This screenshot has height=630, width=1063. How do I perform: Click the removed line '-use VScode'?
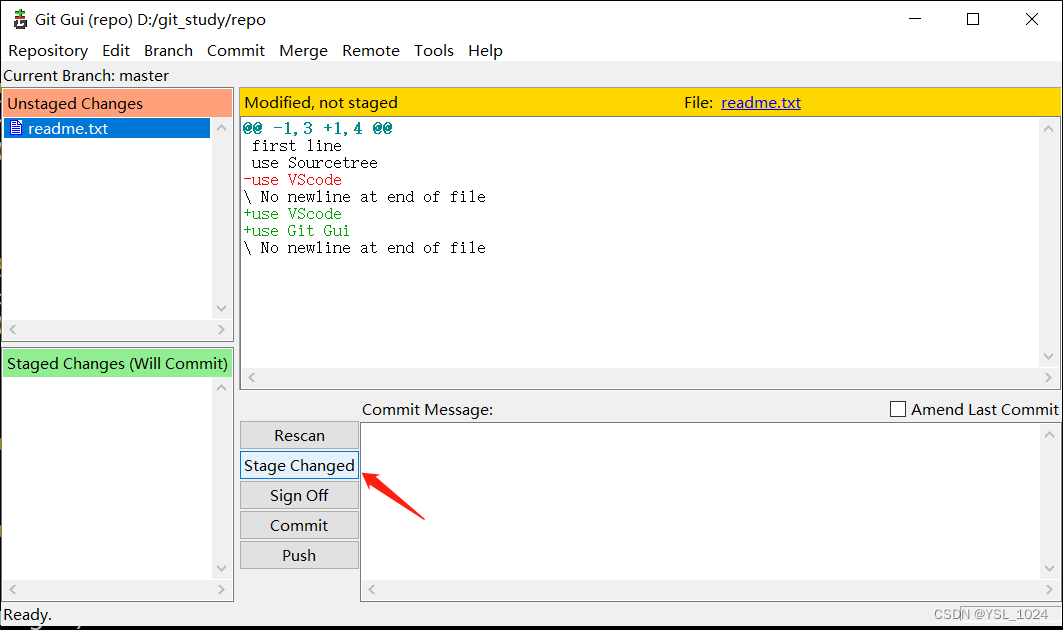(292, 180)
